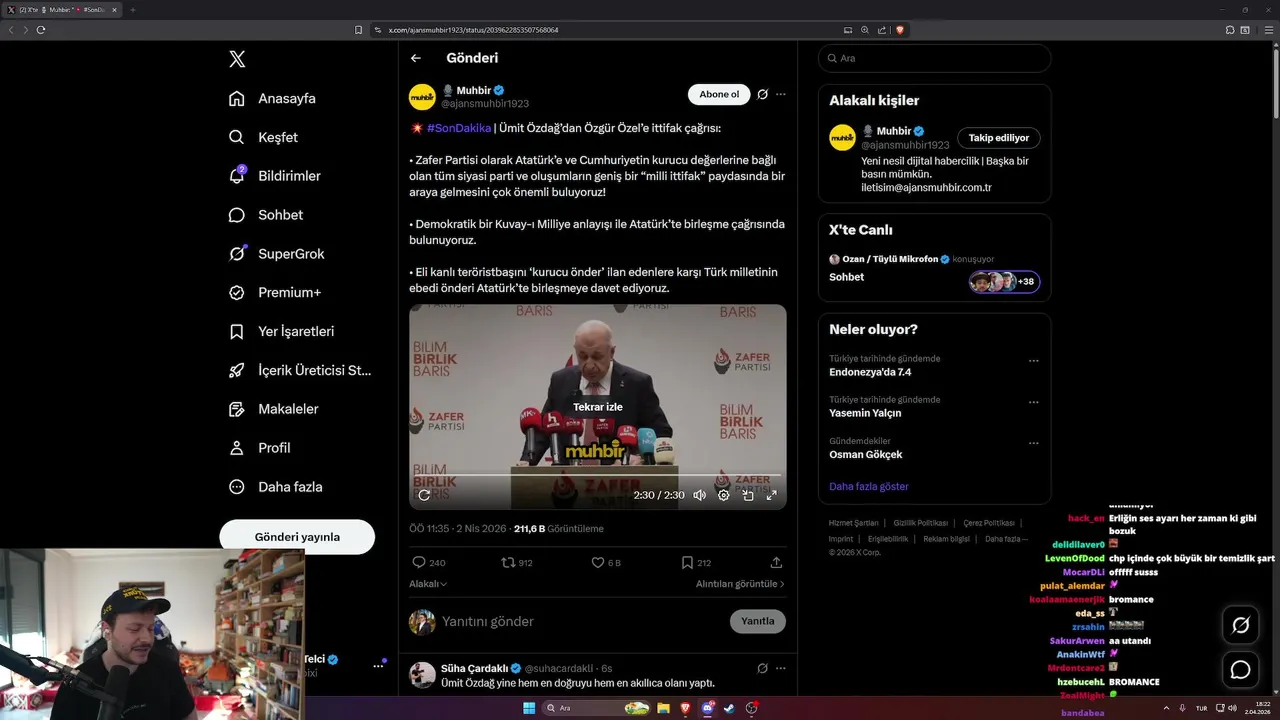Click Gönderi yayınla button
This screenshot has height=720, width=1280.
(x=297, y=537)
